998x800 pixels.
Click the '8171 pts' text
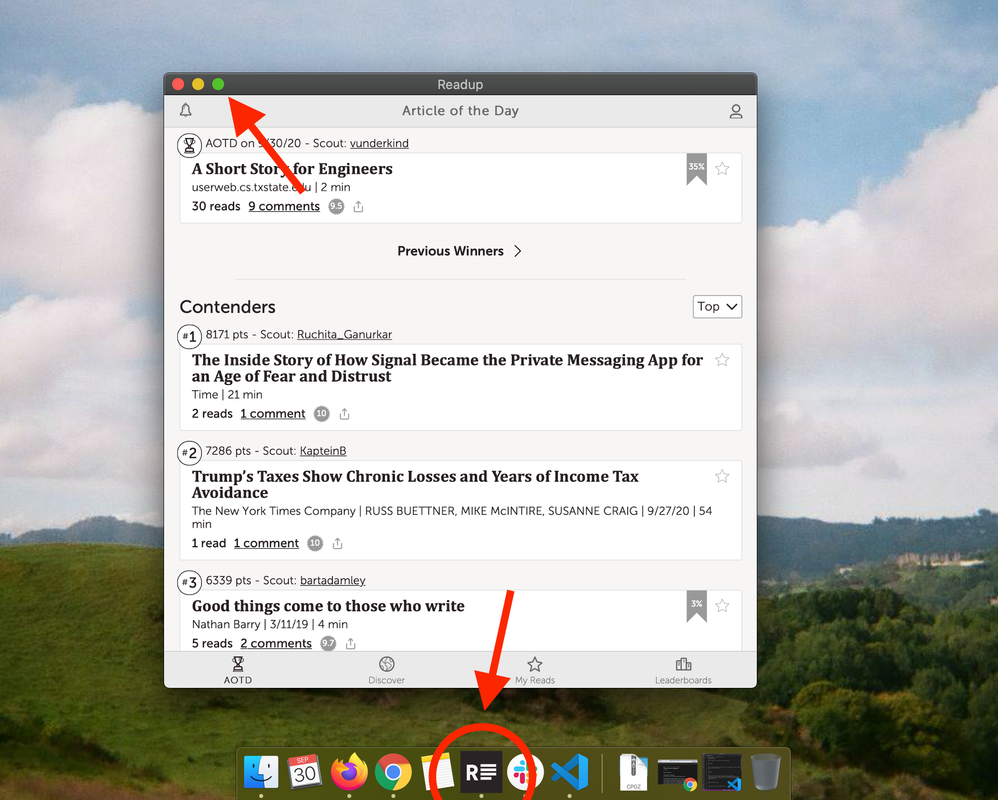coord(227,334)
